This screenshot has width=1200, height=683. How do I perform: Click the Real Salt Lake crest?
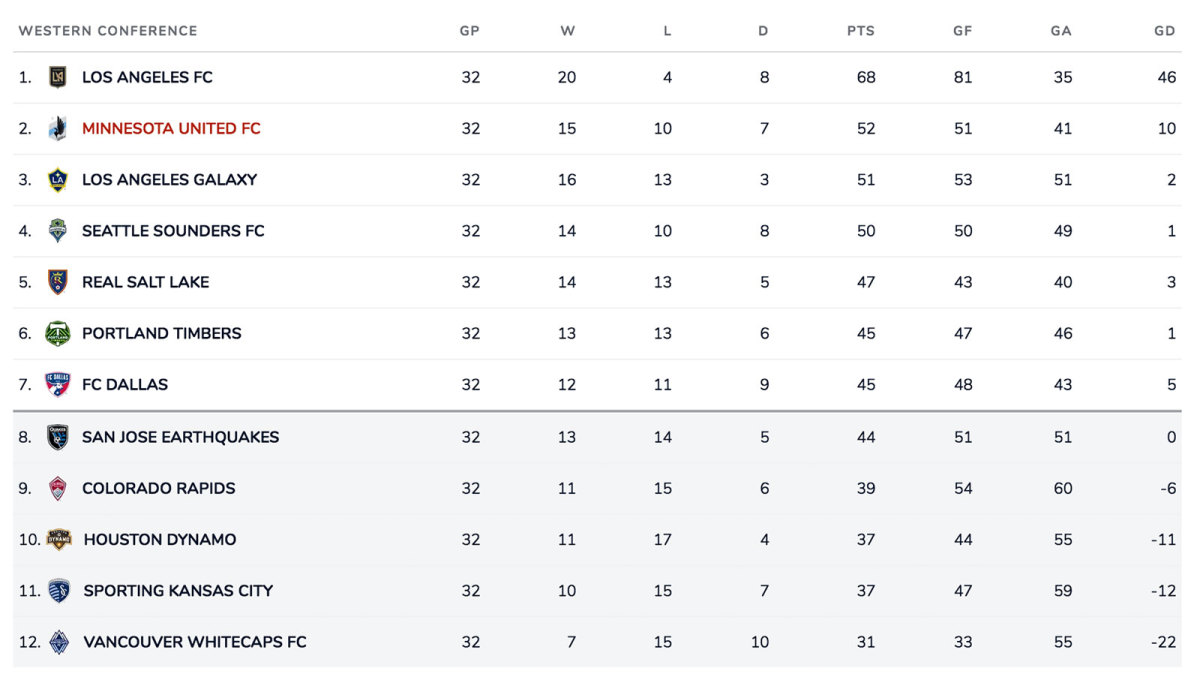click(58, 282)
